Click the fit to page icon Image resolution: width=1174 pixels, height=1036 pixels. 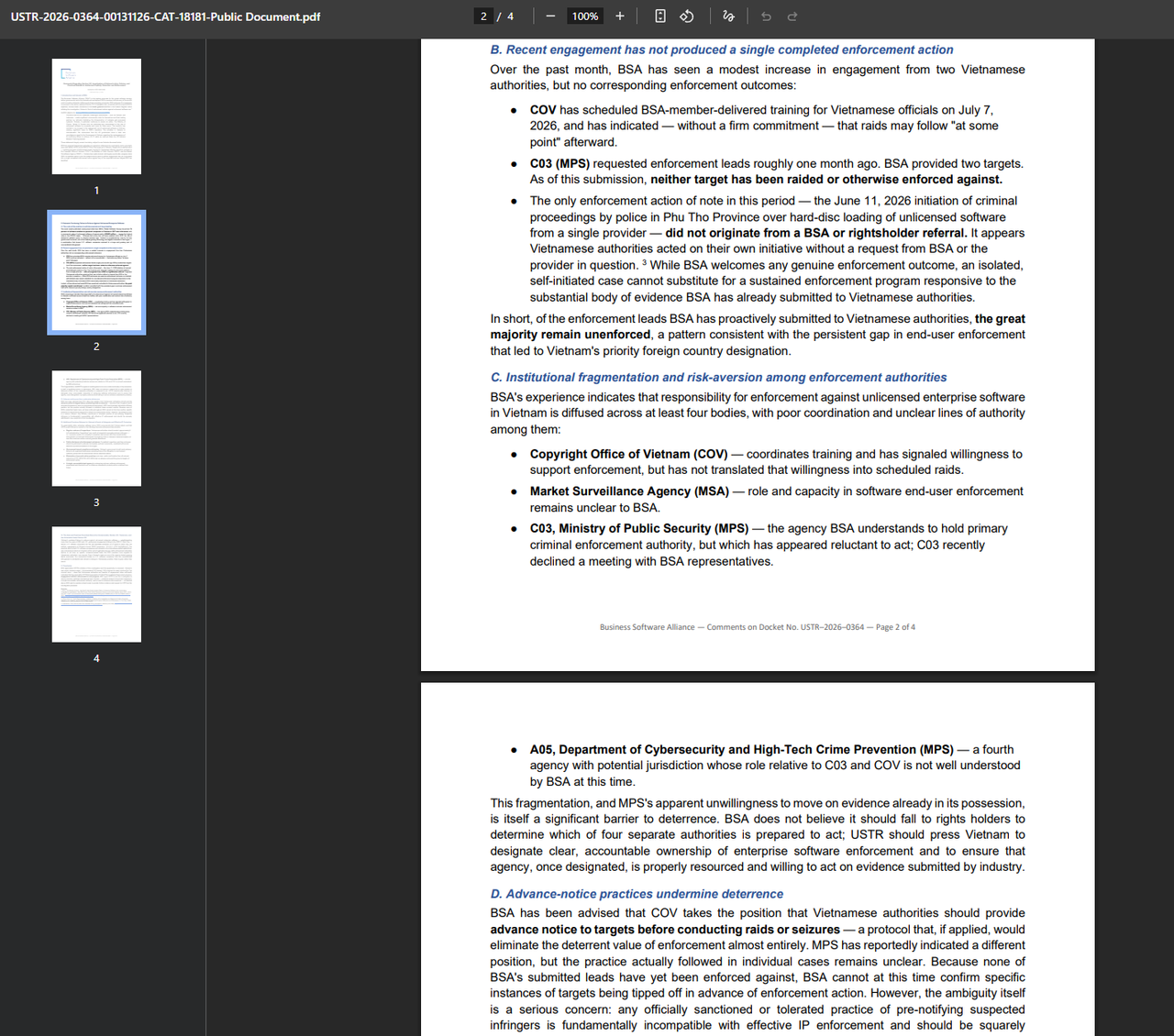(x=660, y=17)
